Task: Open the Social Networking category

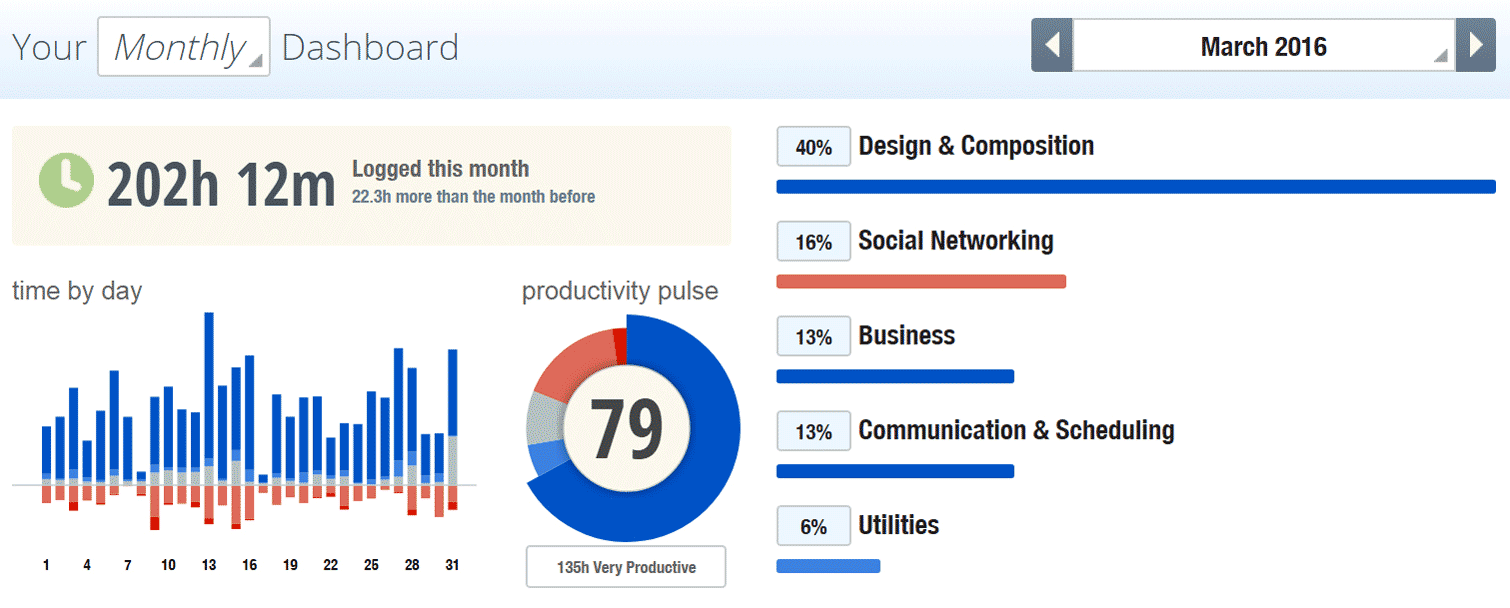Action: pos(956,241)
